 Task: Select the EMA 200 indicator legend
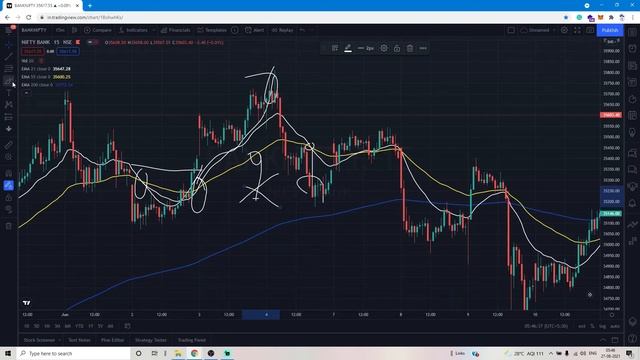[x=47, y=85]
